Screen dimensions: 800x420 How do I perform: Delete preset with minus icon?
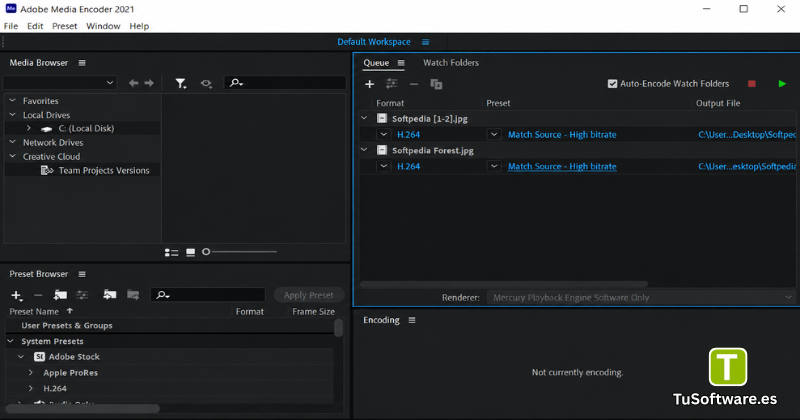click(x=38, y=295)
